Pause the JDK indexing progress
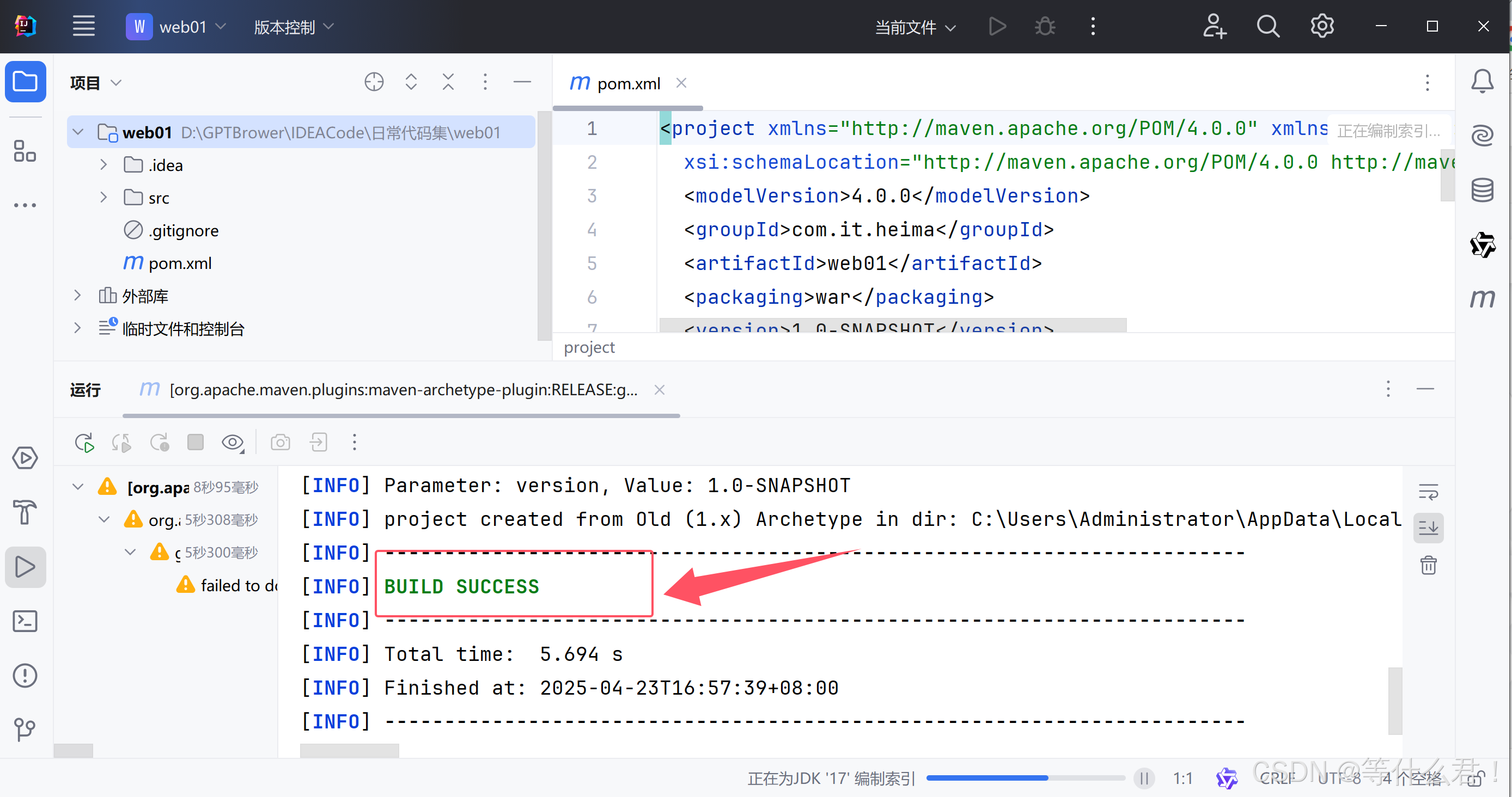The image size is (1512, 797). tap(1144, 779)
